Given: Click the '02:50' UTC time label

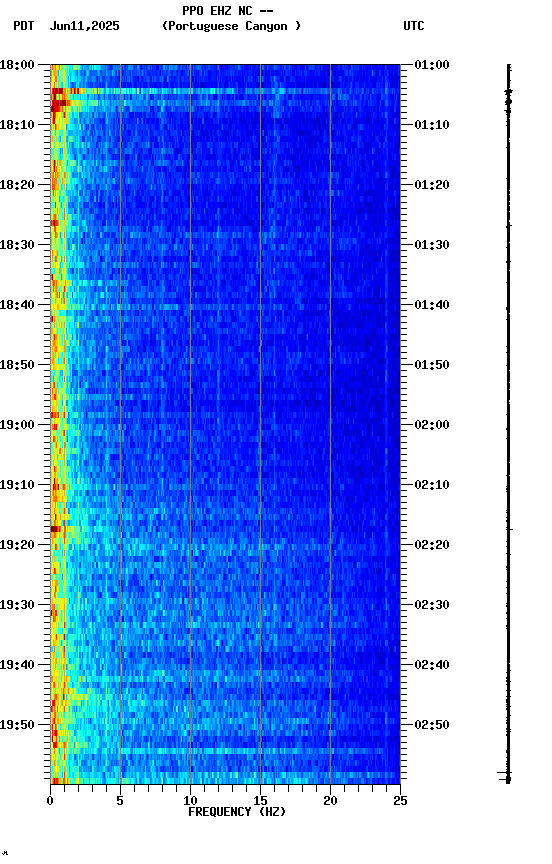Looking at the screenshot, I should click(x=432, y=725).
